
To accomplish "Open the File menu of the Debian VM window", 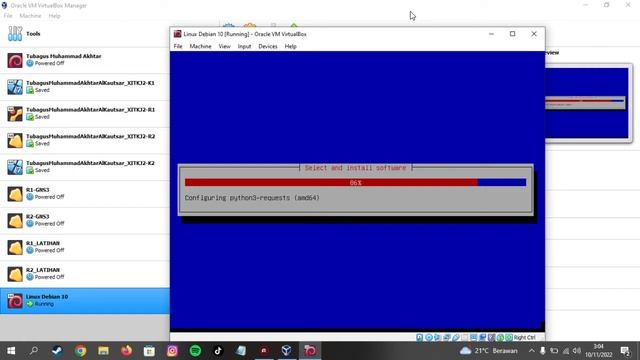I will (178, 46).
